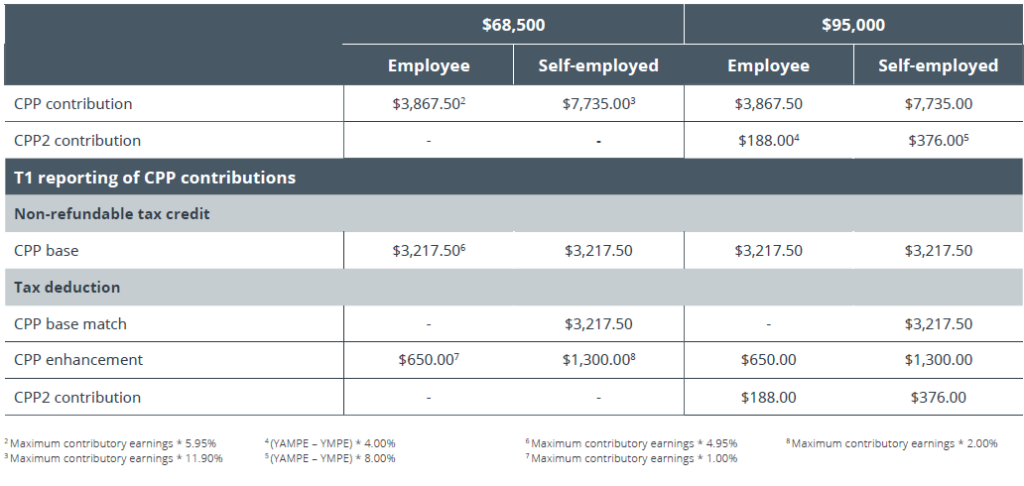The width and height of the screenshot is (1024, 486).
Task: Select footnote 8 about 2.00% contributory earnings
Action: (x=892, y=443)
